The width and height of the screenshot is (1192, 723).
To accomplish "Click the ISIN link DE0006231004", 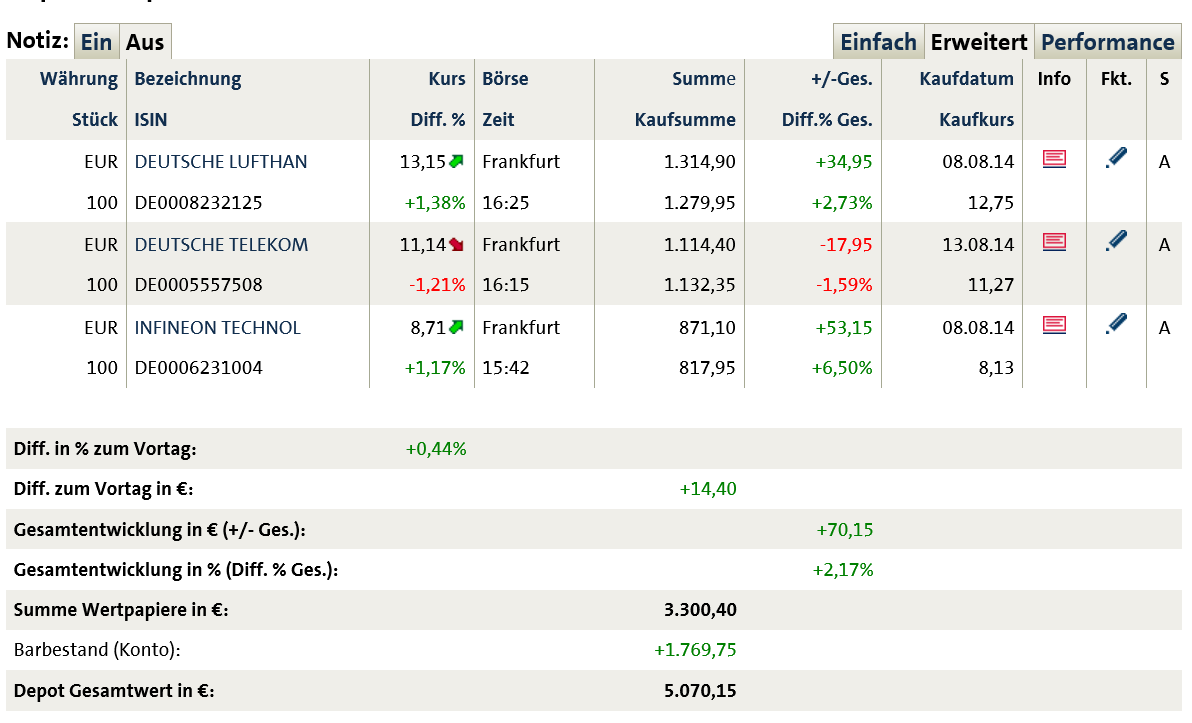I will click(196, 367).
